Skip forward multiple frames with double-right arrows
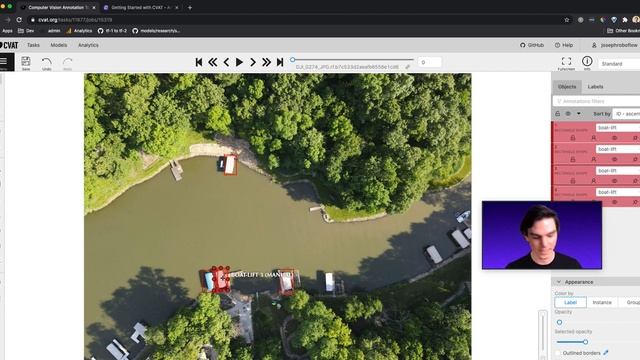 point(266,62)
